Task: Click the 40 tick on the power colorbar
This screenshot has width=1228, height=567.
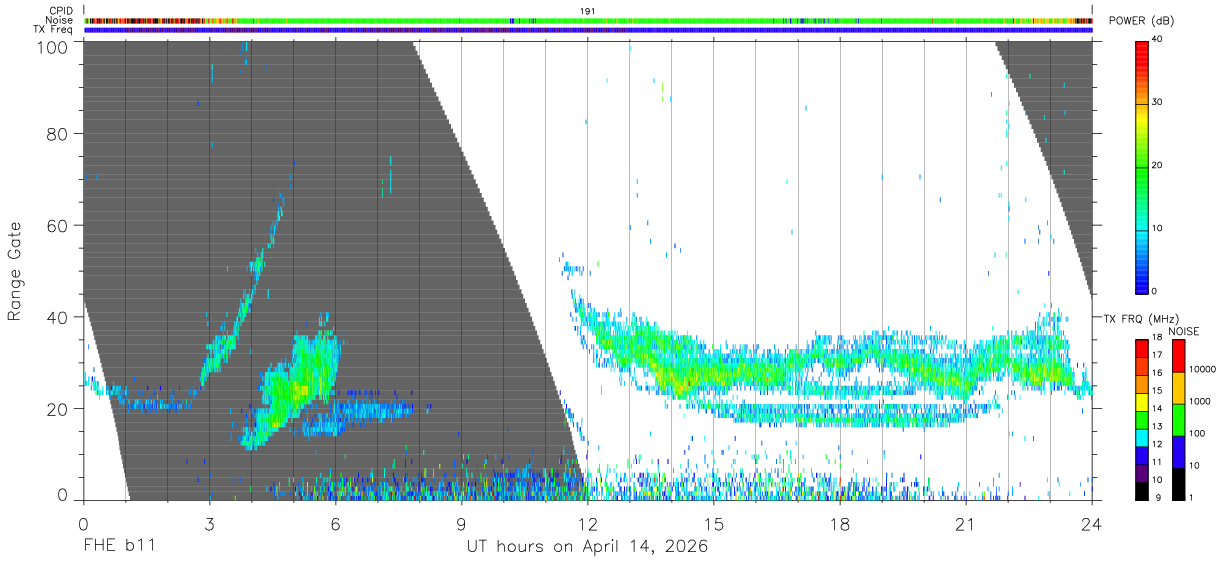Action: tap(1158, 40)
